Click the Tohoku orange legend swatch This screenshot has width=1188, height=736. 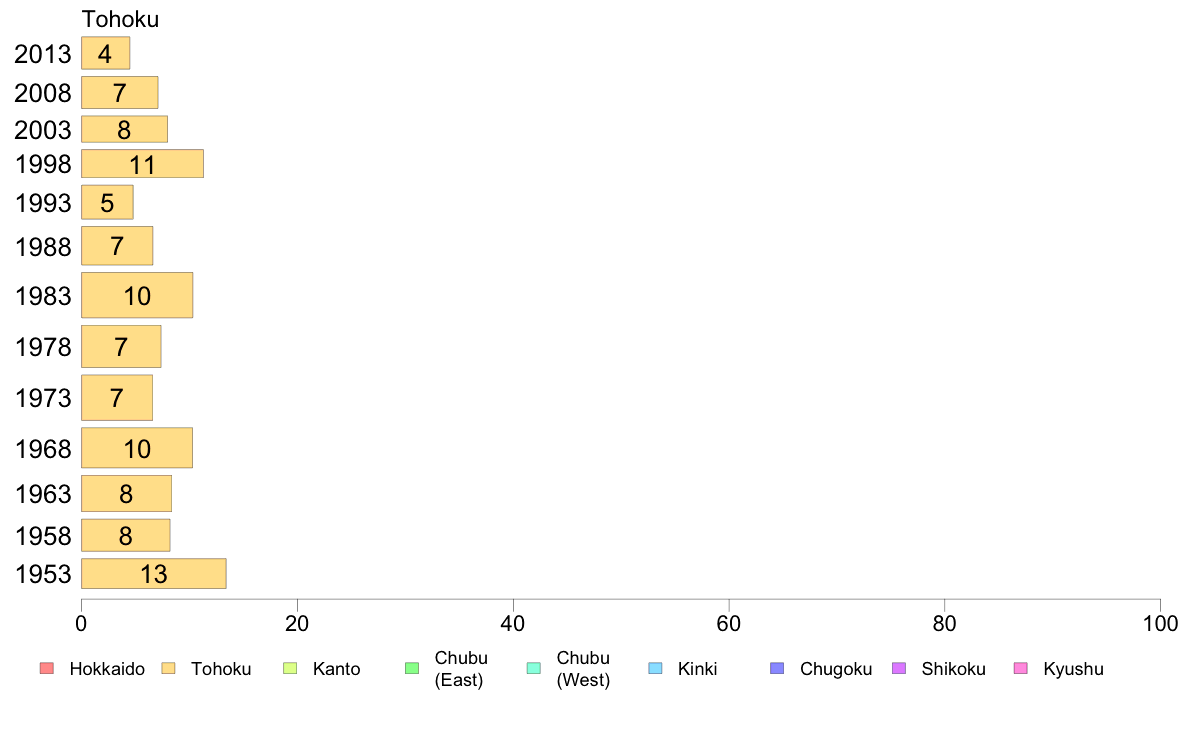tap(168, 669)
